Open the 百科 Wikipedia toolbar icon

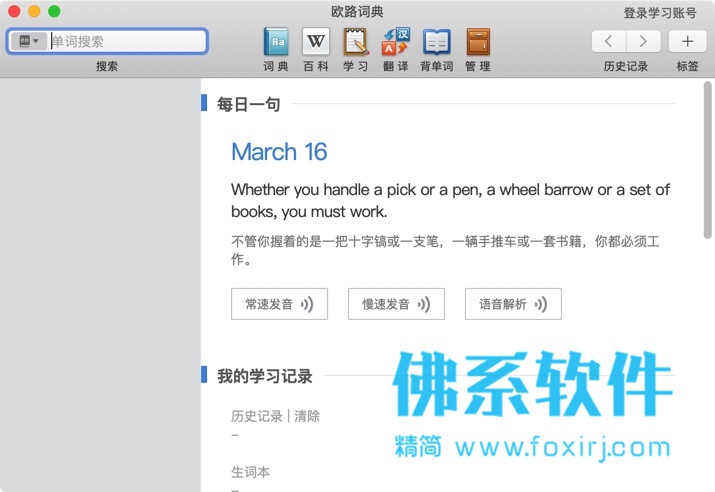[316, 41]
